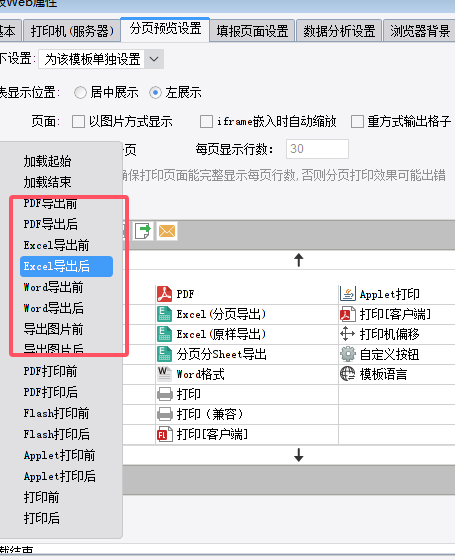Select the 居中展示 radio button

click(x=80, y=92)
